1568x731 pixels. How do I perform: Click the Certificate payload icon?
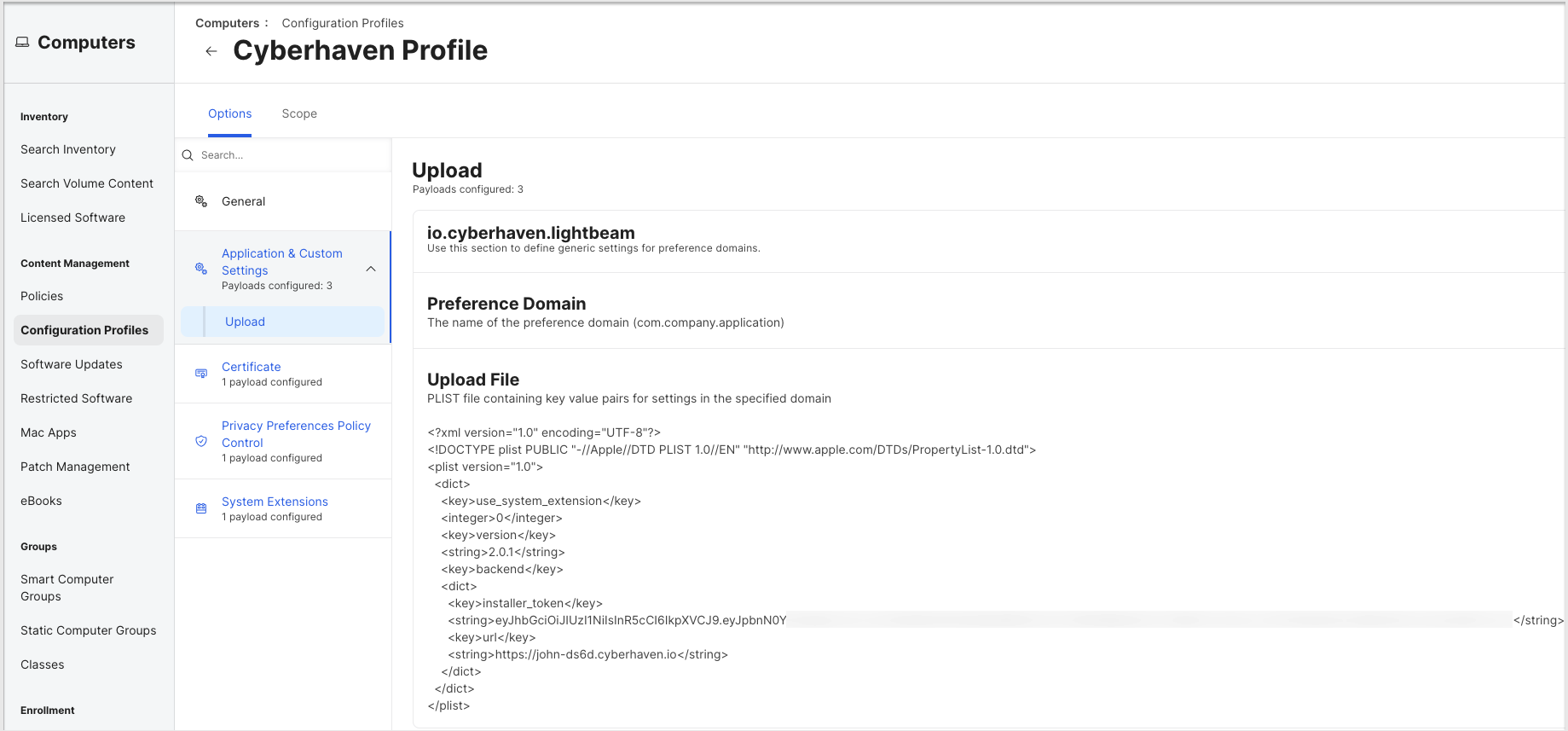point(201,374)
